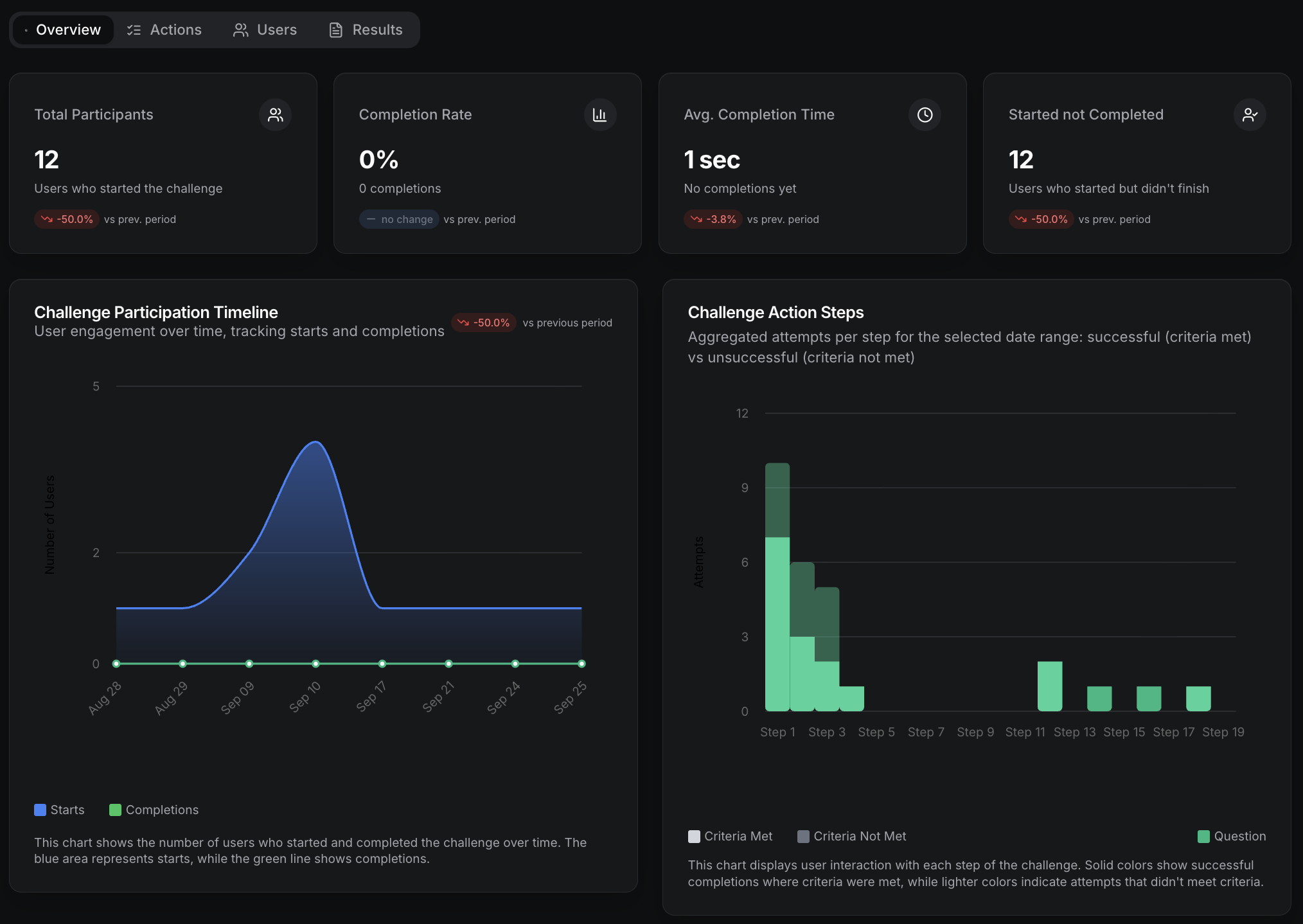Screen dimensions: 1303x924
Task: Click the Step 12 green bar
Action: coord(1049,686)
